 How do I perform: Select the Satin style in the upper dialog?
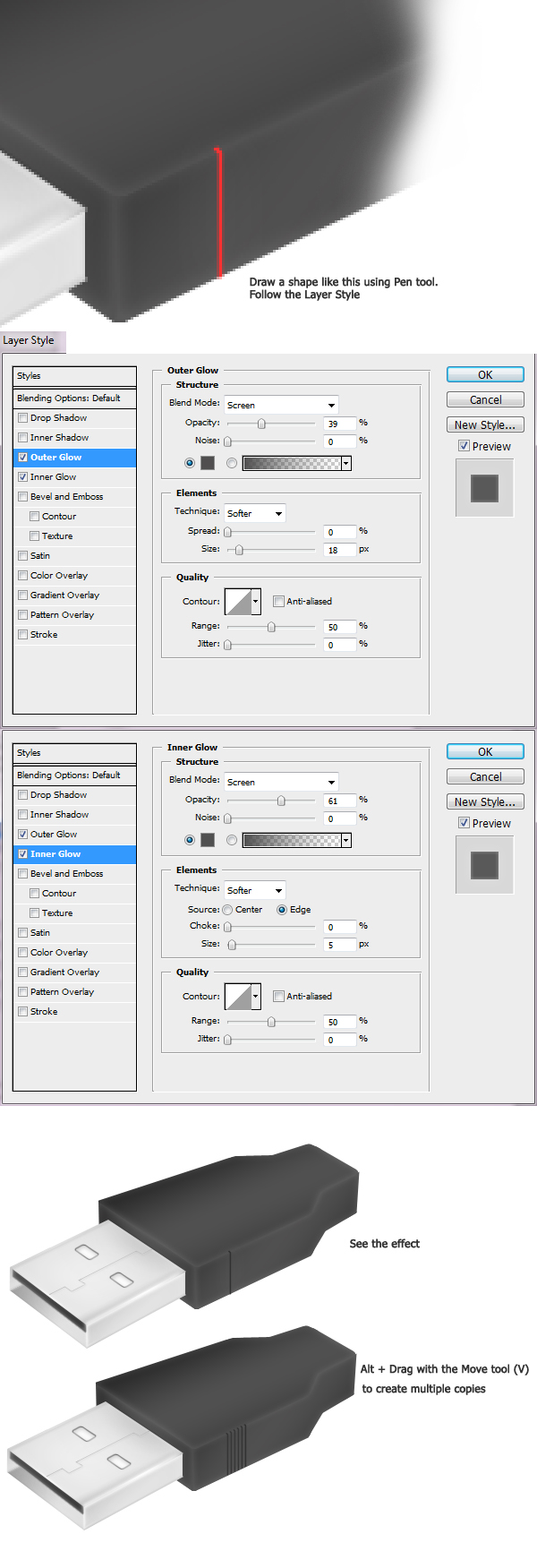pos(75,556)
